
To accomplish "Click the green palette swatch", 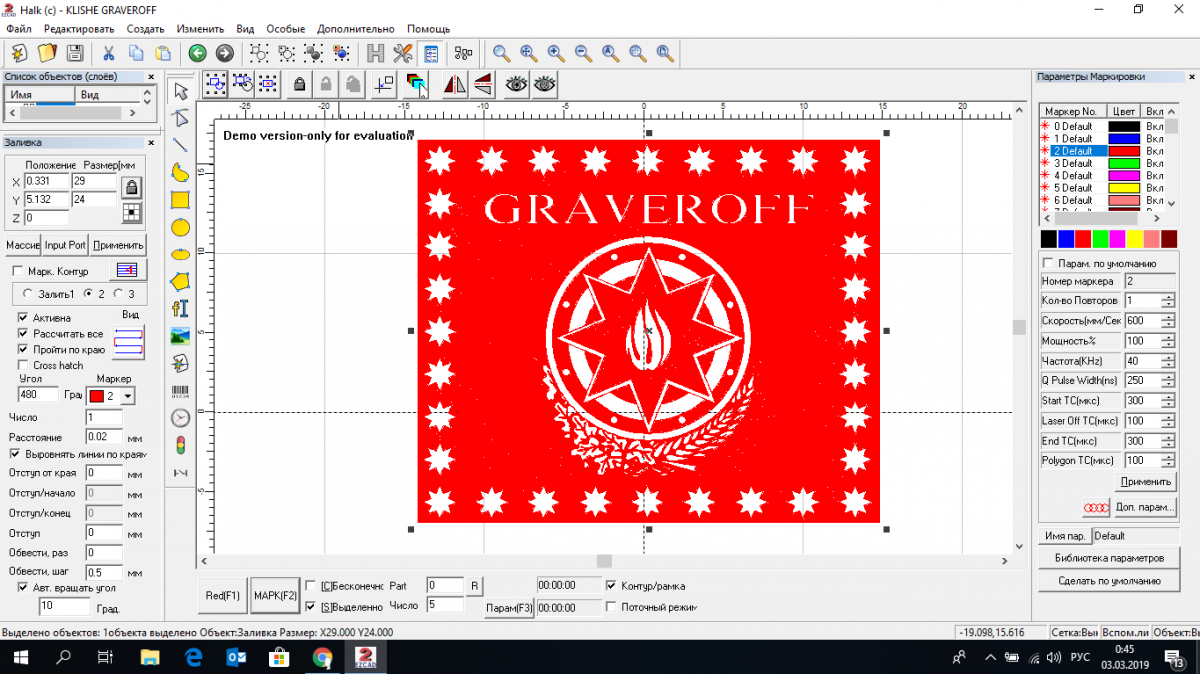I will pyautogui.click(x=1100, y=239).
